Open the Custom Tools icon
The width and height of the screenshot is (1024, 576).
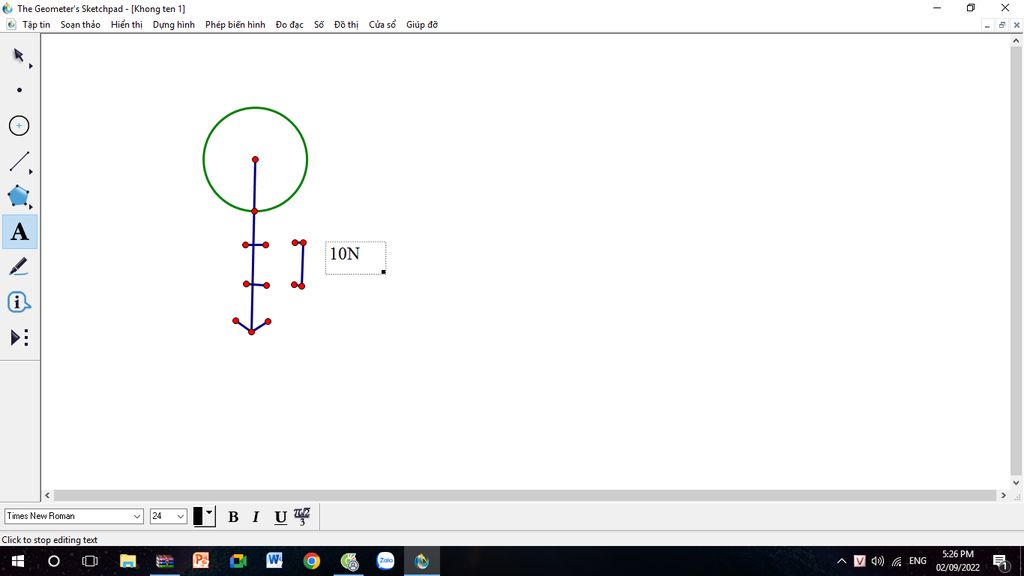[19, 338]
